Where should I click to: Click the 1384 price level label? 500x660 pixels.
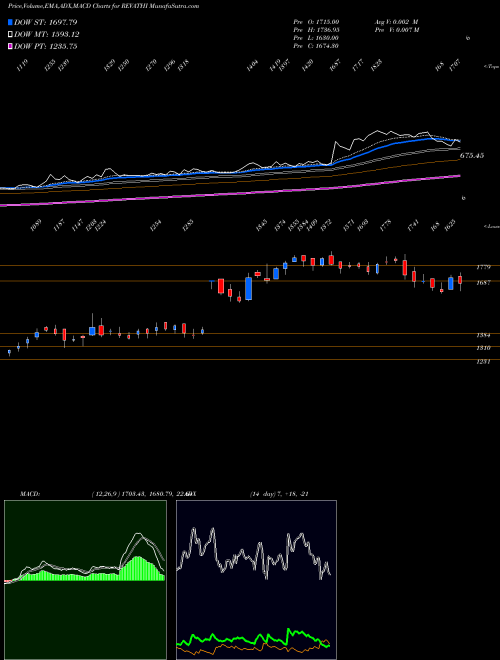click(x=483, y=335)
